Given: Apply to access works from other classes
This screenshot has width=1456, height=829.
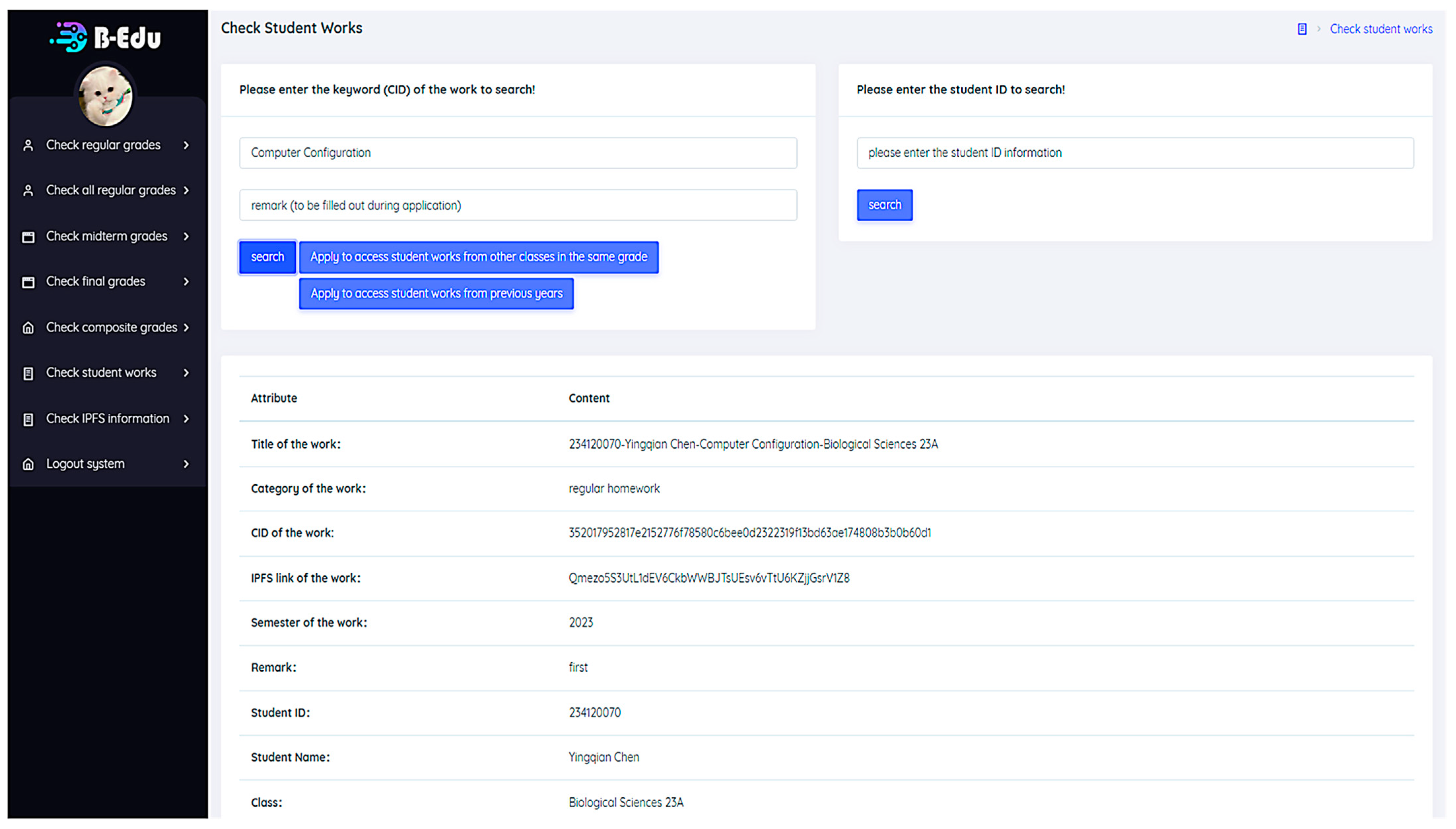Looking at the screenshot, I should point(478,257).
